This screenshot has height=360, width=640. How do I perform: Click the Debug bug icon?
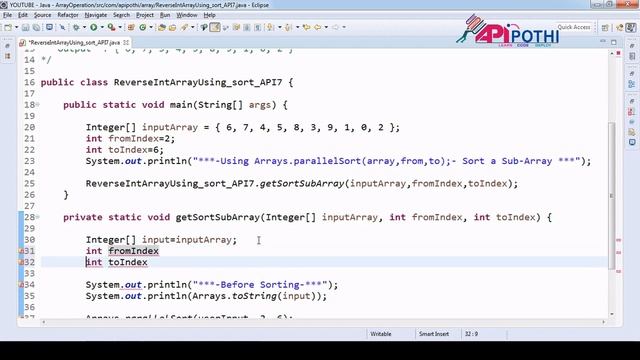point(76,27)
